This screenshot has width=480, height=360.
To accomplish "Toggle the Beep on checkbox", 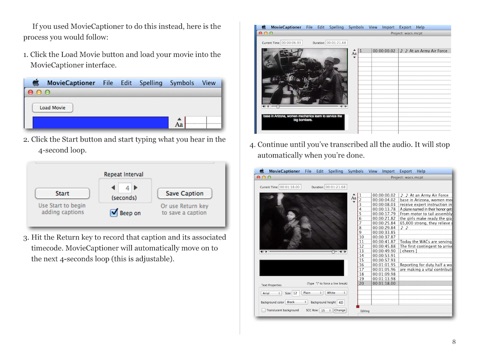I will pyautogui.click(x=114, y=212).
